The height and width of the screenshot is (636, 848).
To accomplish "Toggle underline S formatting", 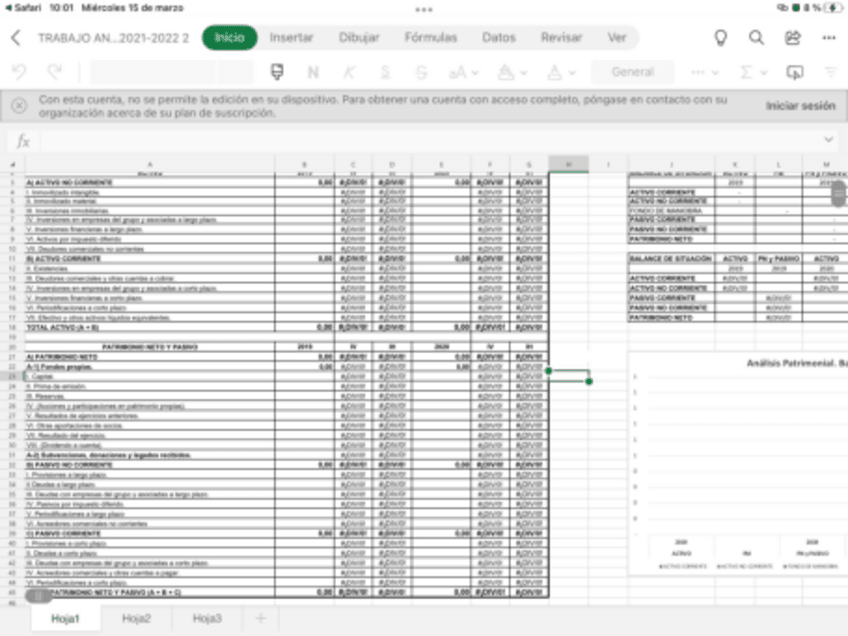I will (385, 72).
